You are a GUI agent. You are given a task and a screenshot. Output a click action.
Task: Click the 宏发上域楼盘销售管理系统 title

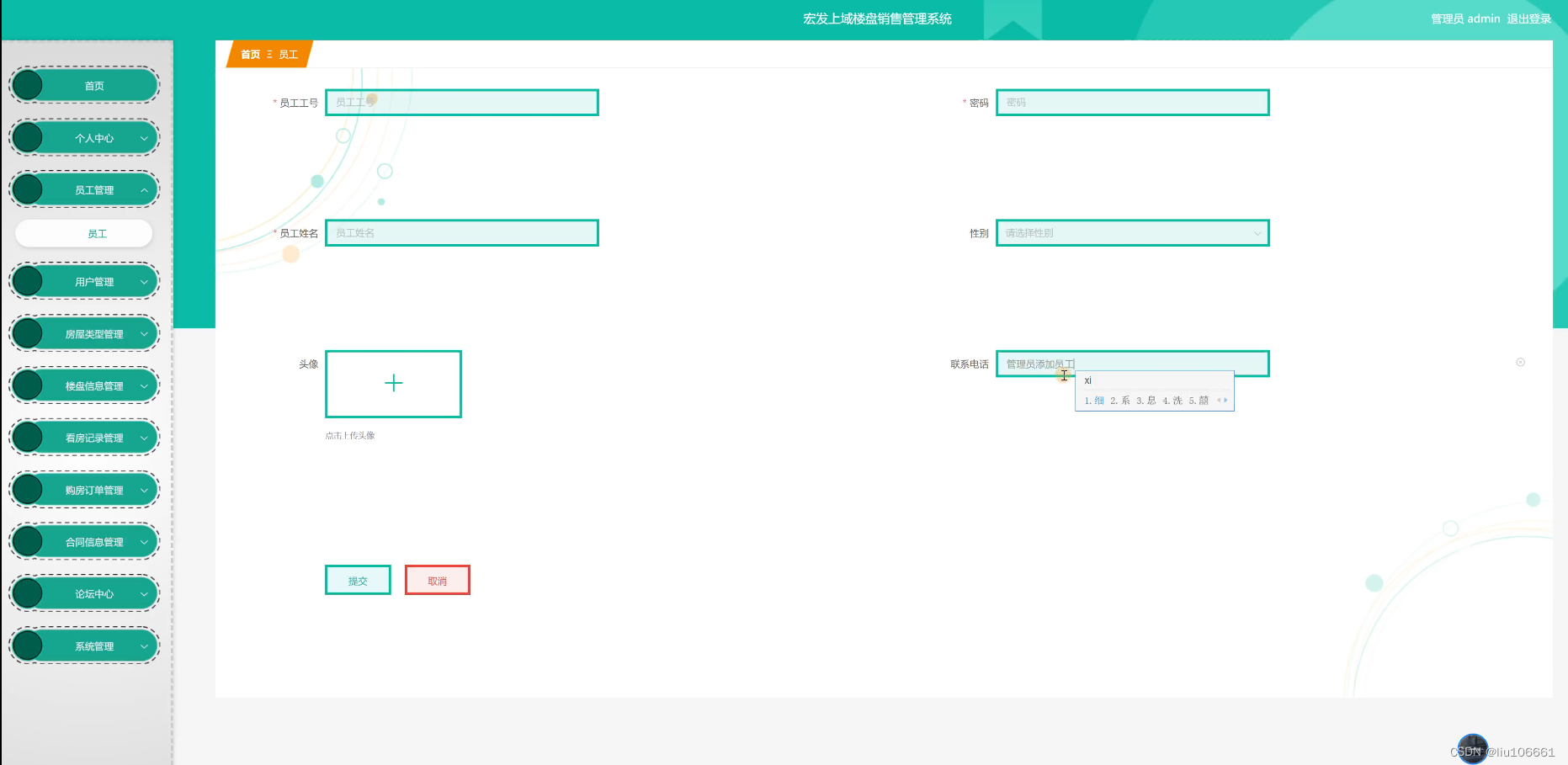pyautogui.click(x=877, y=19)
